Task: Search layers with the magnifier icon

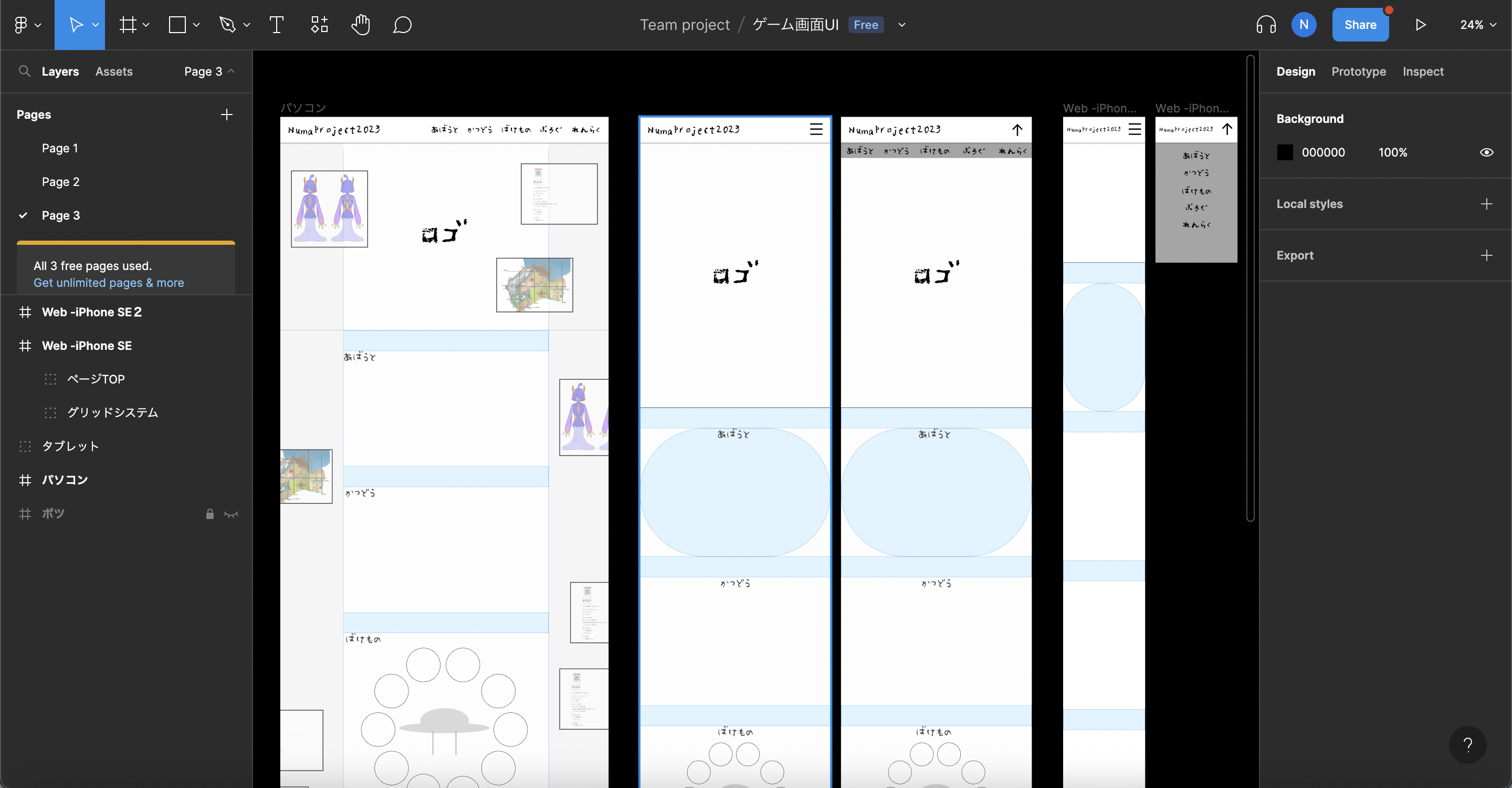Action: point(25,71)
